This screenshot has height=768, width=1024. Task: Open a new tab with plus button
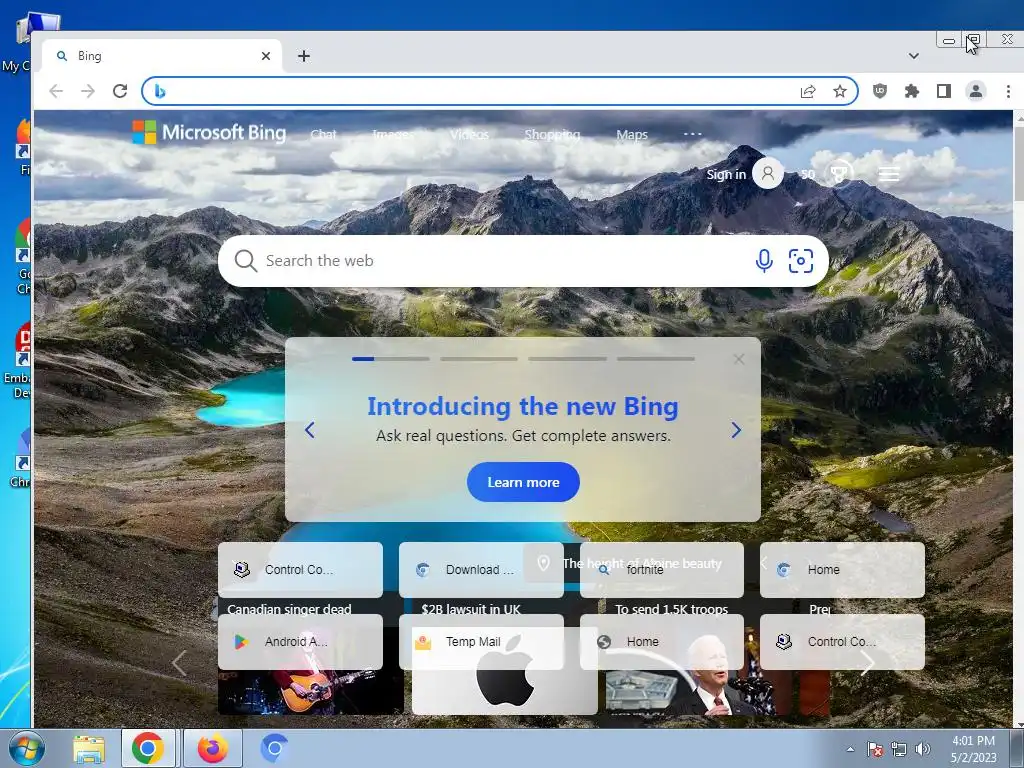click(x=304, y=56)
